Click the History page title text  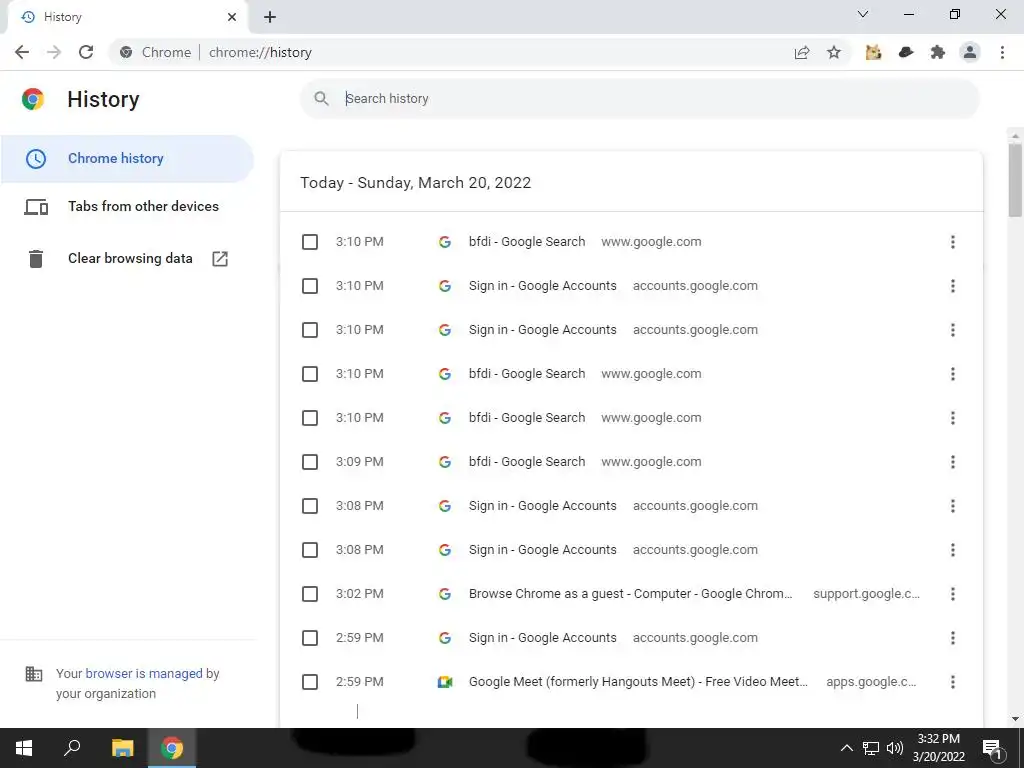coord(103,99)
